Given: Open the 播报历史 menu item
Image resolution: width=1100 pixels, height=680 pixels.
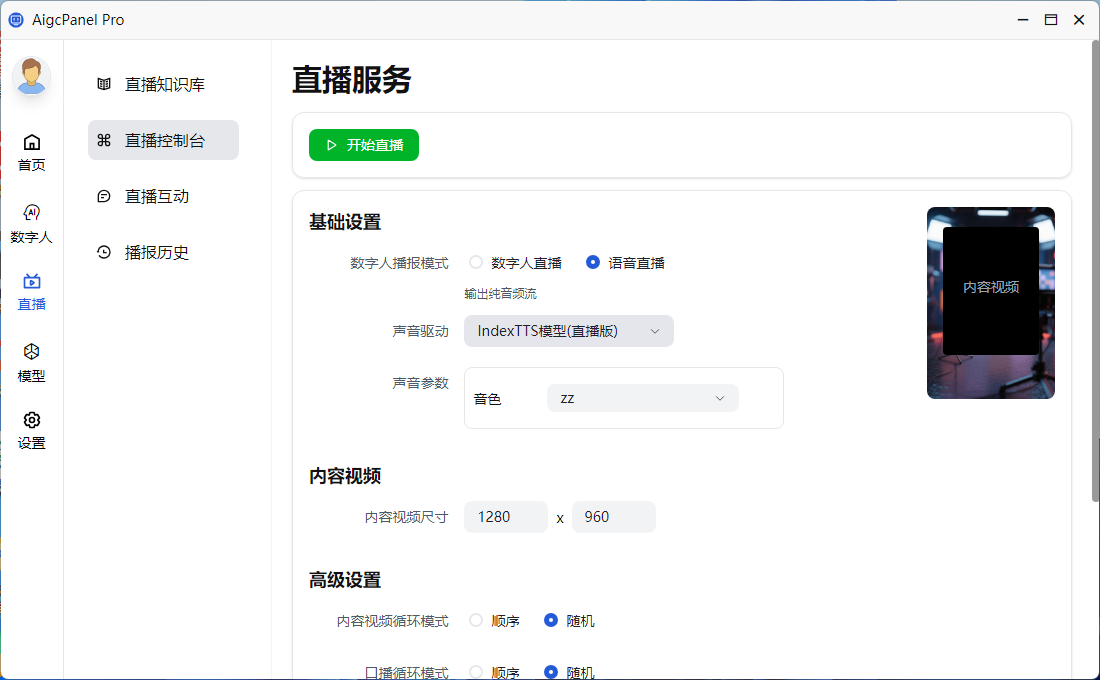Looking at the screenshot, I should coord(163,253).
